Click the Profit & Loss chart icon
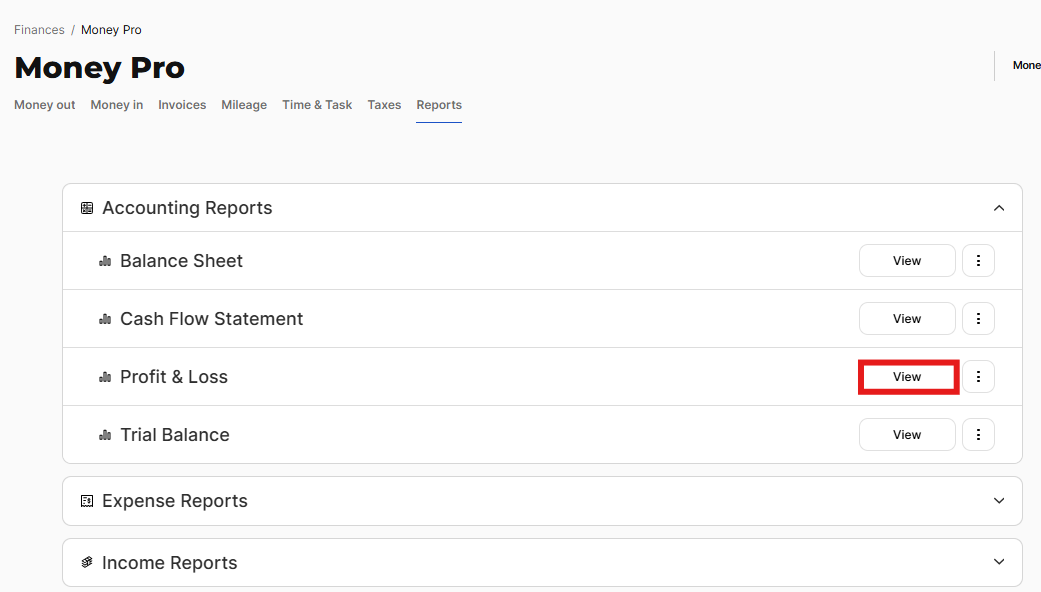This screenshot has height=592, width=1041. 105,377
